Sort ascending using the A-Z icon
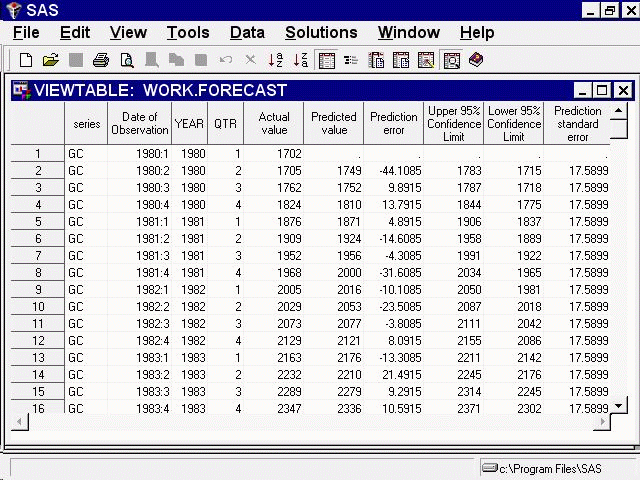Viewport: 640px width, 480px height. pyautogui.click(x=276, y=61)
